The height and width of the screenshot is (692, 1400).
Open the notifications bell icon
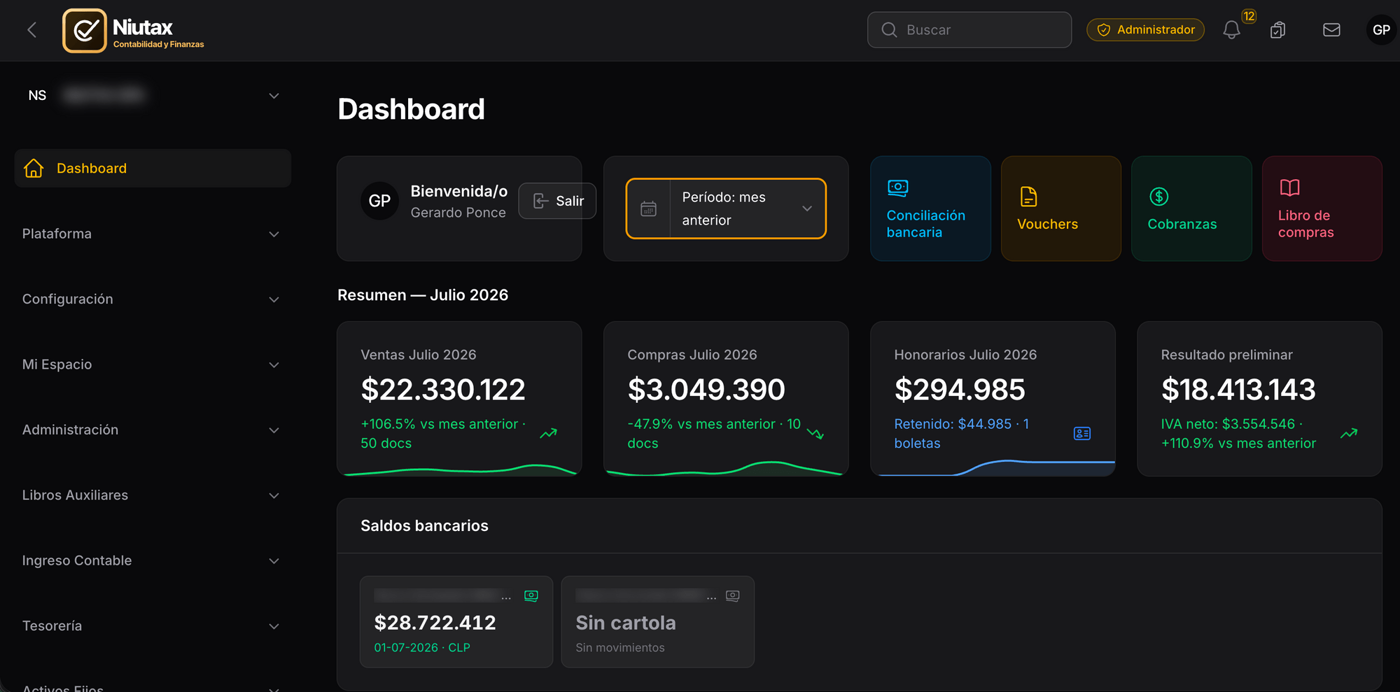pyautogui.click(x=1232, y=30)
